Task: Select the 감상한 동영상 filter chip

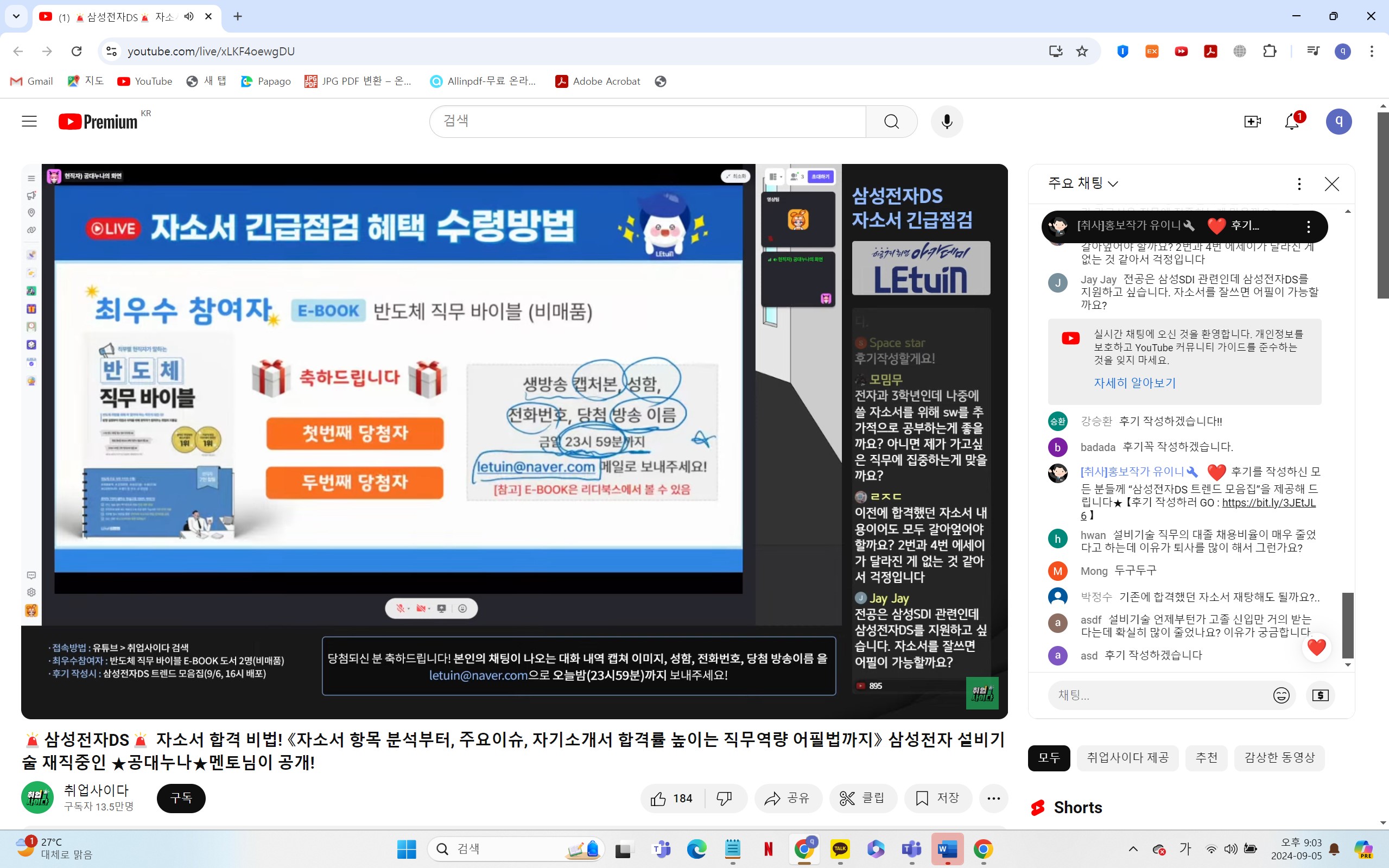Action: pyautogui.click(x=1279, y=757)
